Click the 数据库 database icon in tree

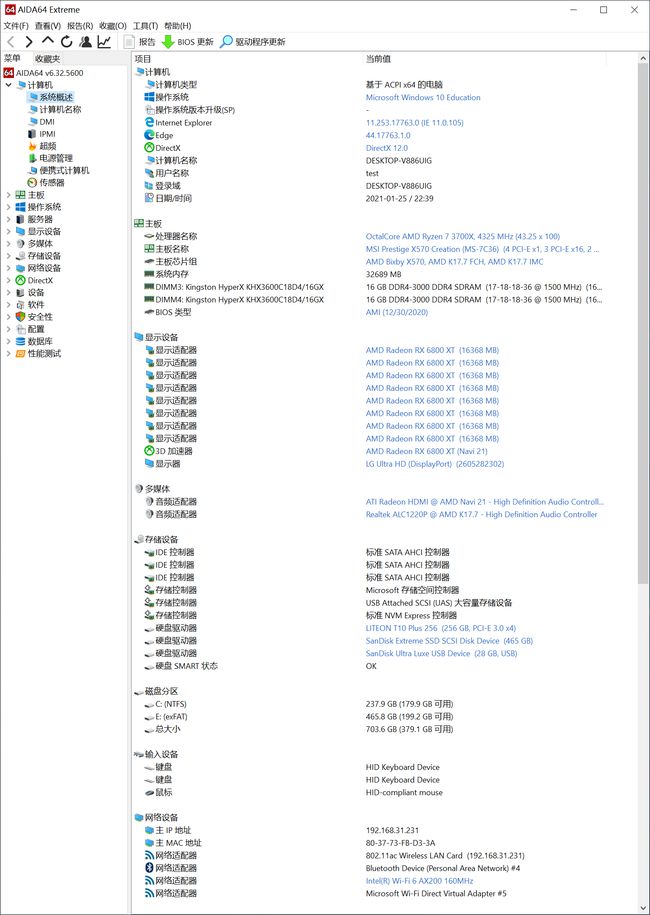tap(20, 341)
